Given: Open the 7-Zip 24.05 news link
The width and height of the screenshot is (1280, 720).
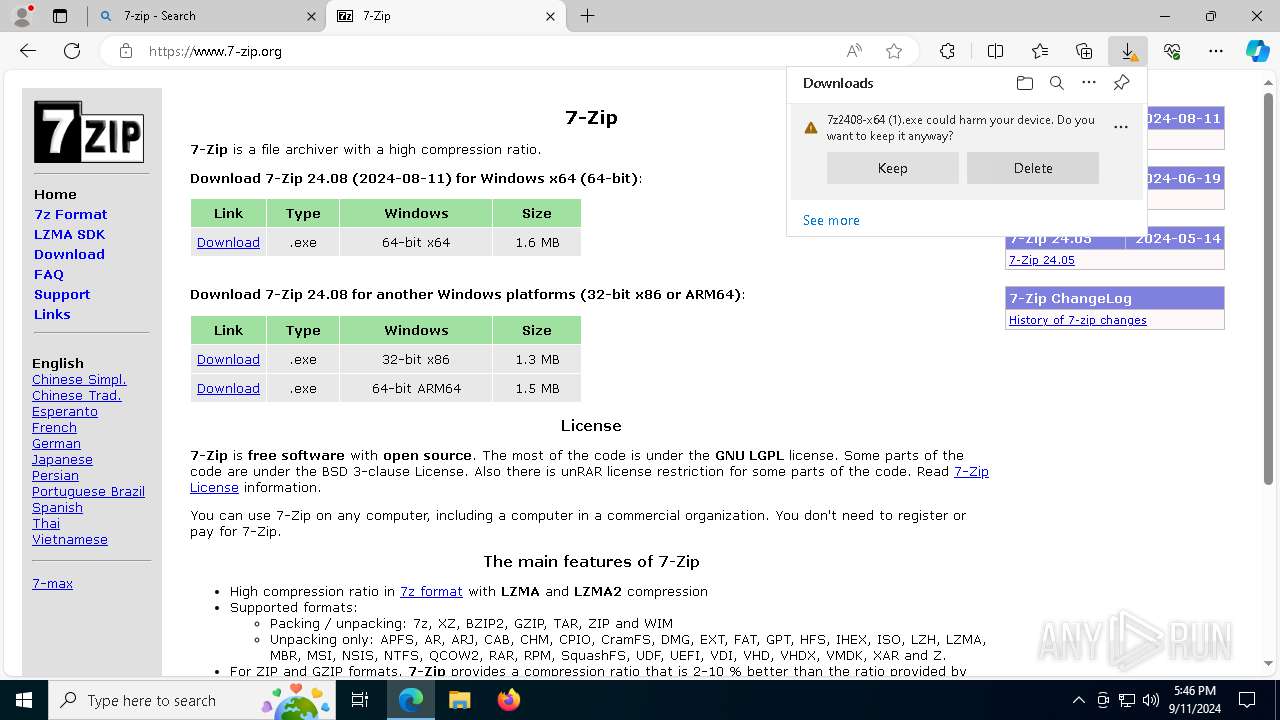Looking at the screenshot, I should pos(1041,260).
